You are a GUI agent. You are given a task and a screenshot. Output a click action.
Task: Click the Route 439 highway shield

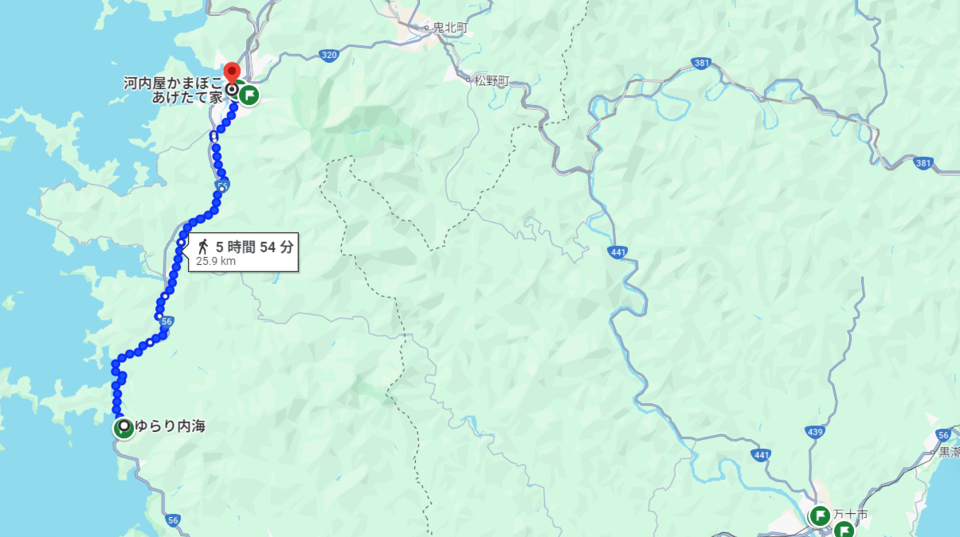click(814, 432)
